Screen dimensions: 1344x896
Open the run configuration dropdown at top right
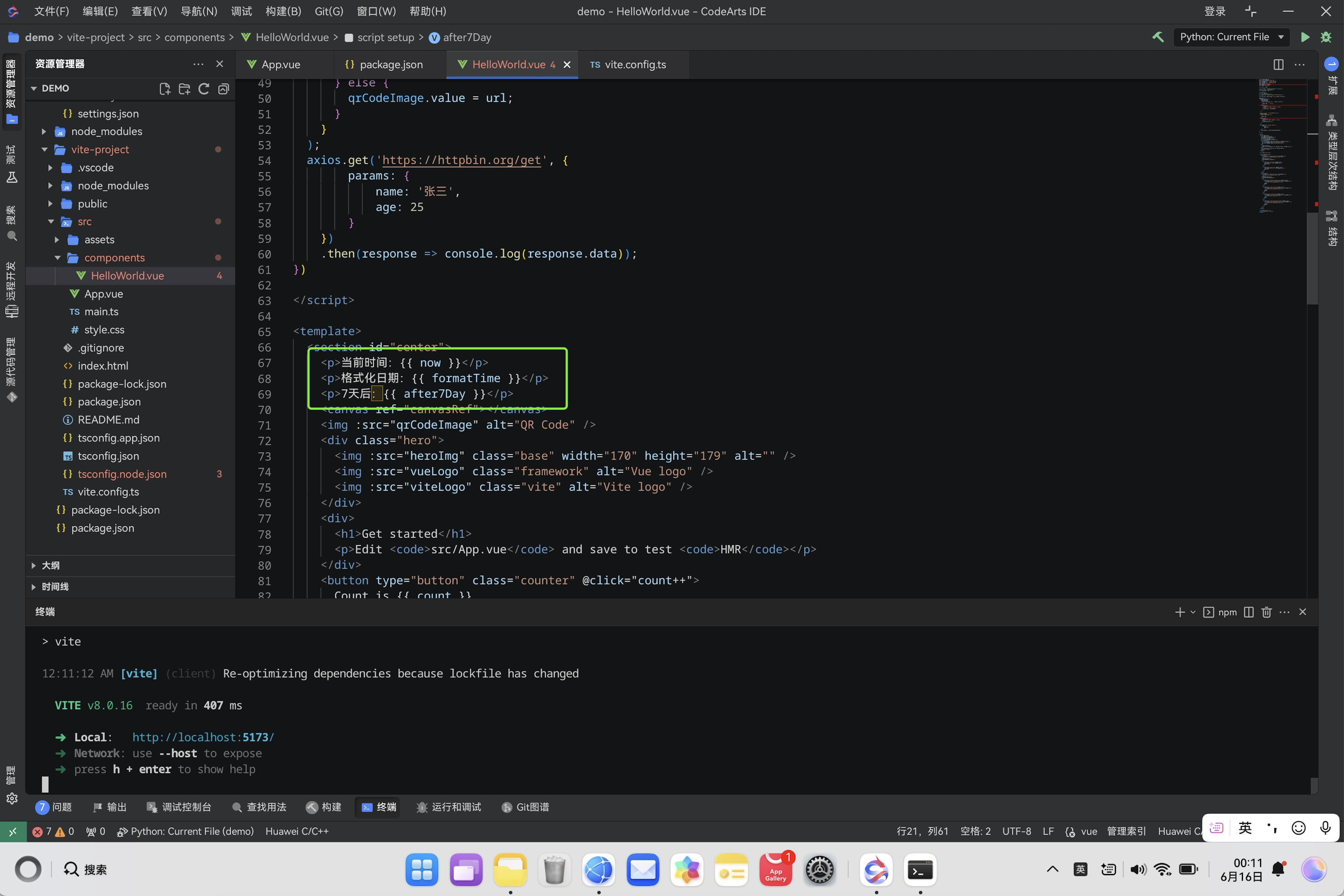(1231, 37)
